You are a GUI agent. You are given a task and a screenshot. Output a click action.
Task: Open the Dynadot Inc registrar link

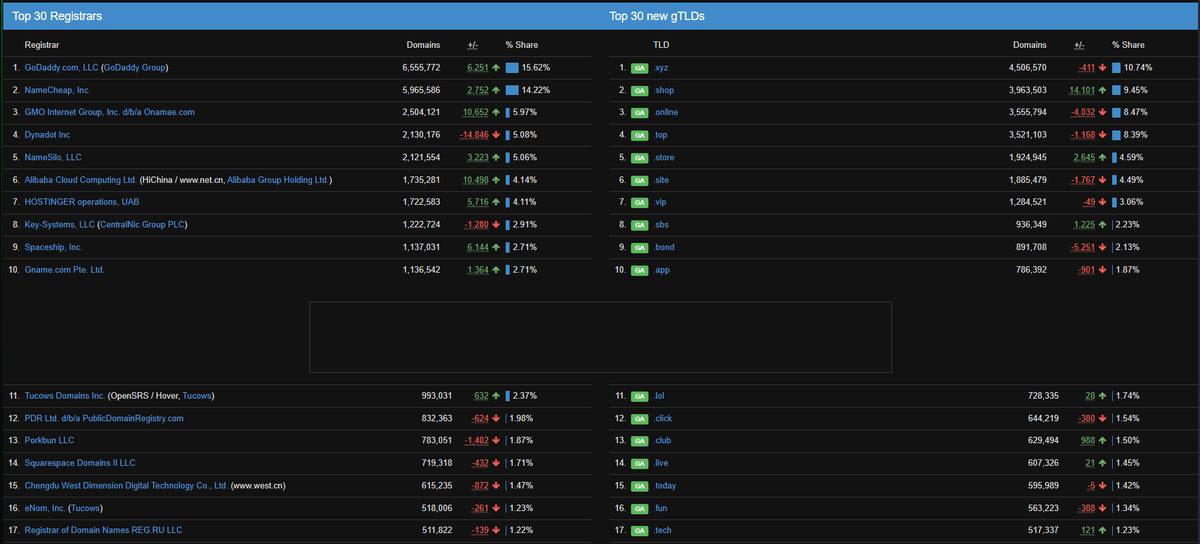point(47,134)
